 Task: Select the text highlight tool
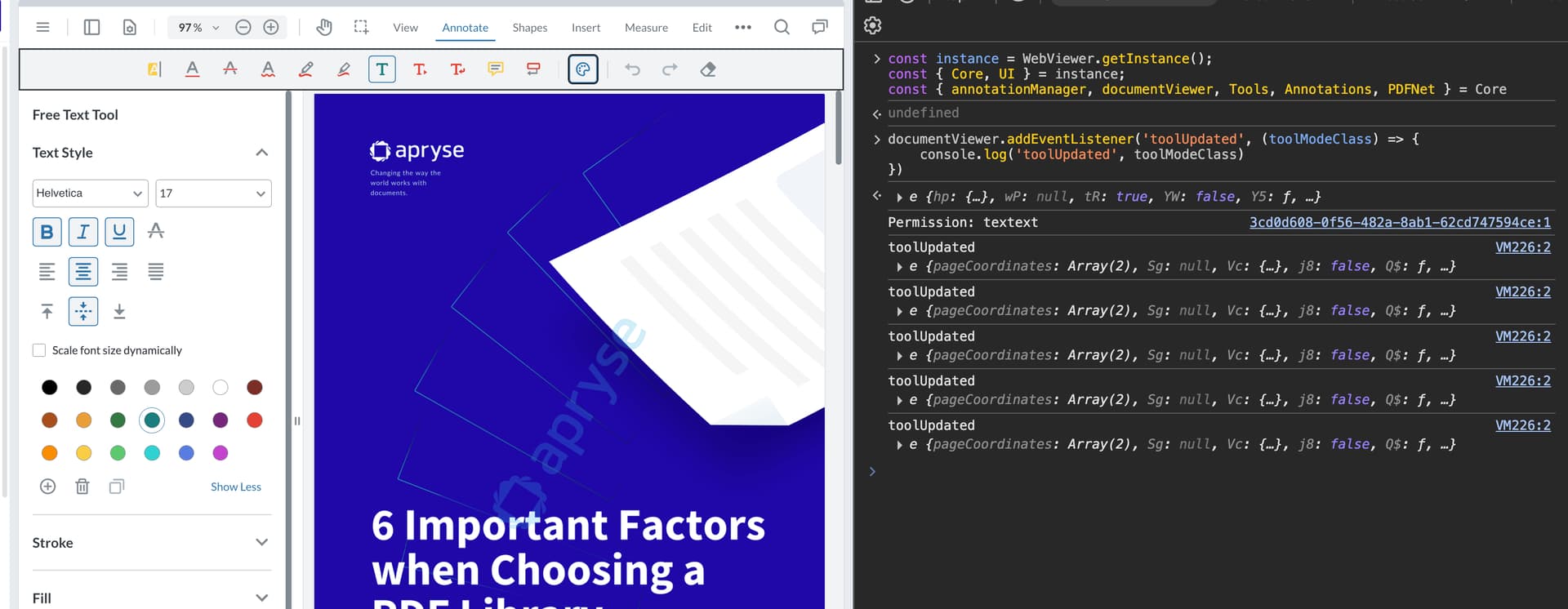(x=154, y=69)
